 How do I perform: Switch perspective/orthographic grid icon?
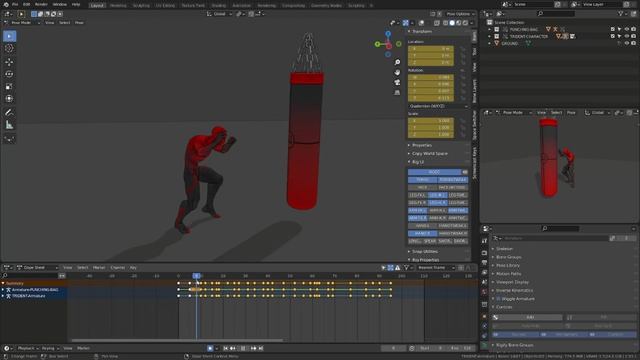point(397,93)
